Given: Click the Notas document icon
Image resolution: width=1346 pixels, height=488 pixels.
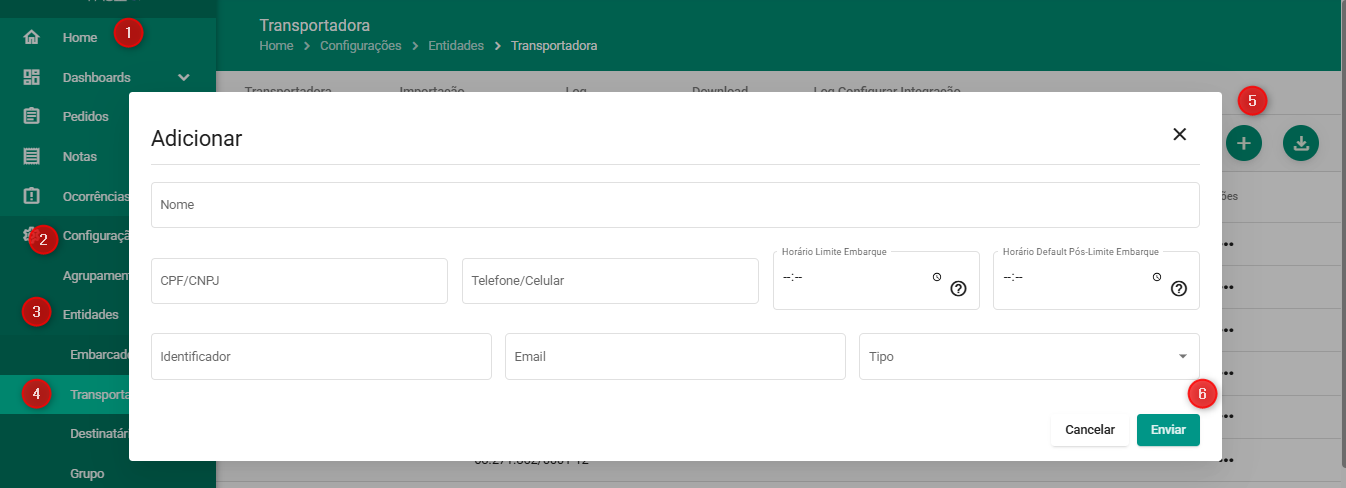Looking at the screenshot, I should pyautogui.click(x=32, y=156).
